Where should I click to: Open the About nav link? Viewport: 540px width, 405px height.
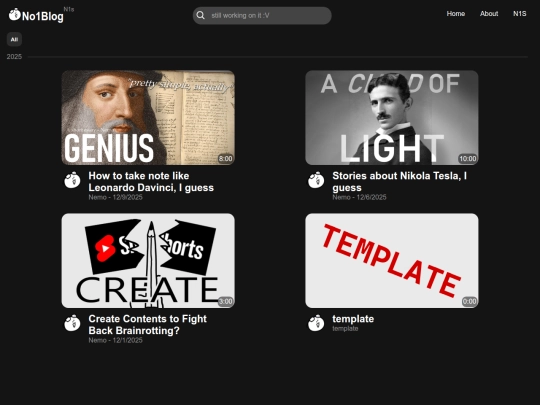[x=489, y=14]
